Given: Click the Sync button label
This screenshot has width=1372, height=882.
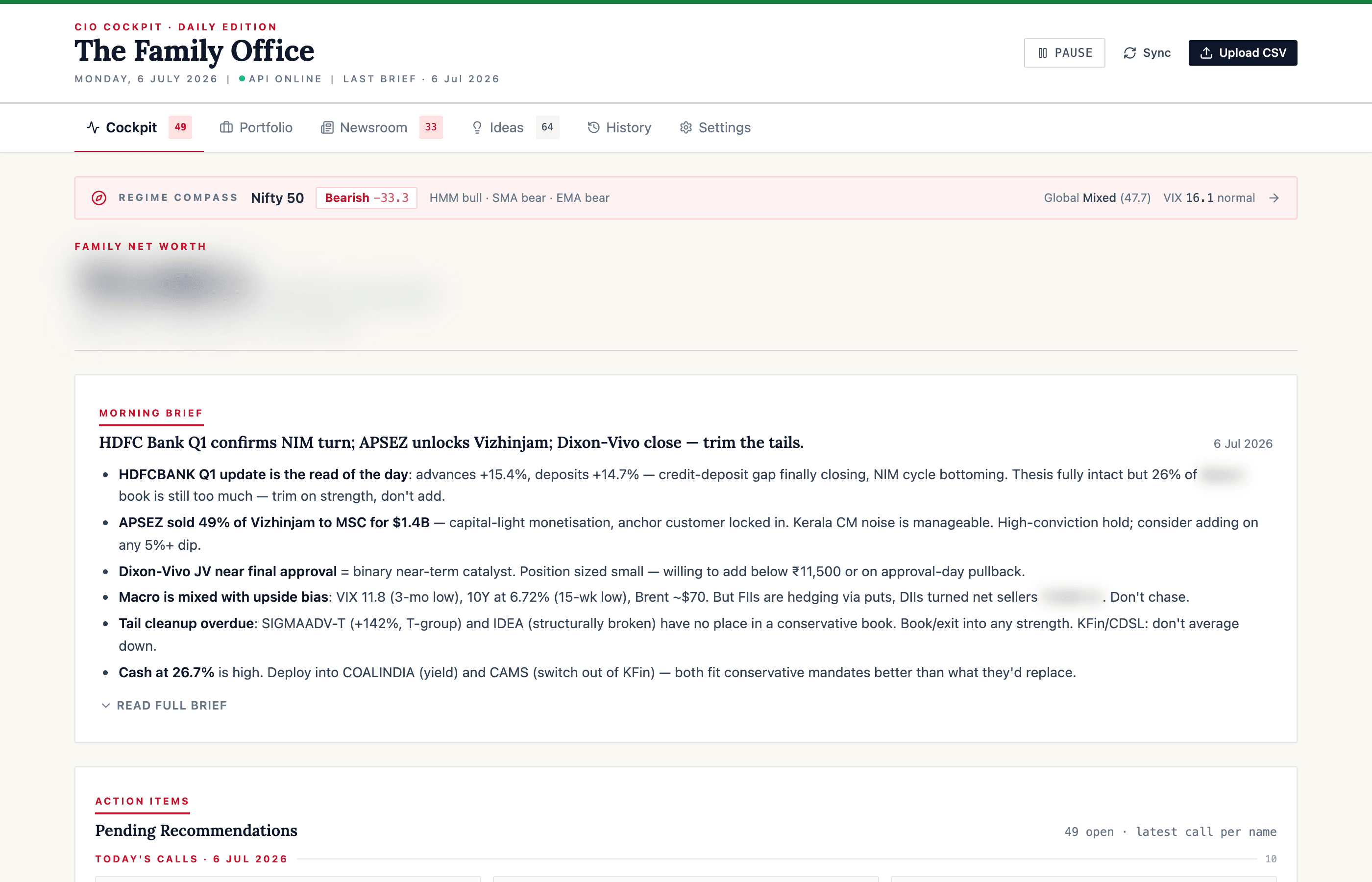Looking at the screenshot, I should click(1157, 53).
